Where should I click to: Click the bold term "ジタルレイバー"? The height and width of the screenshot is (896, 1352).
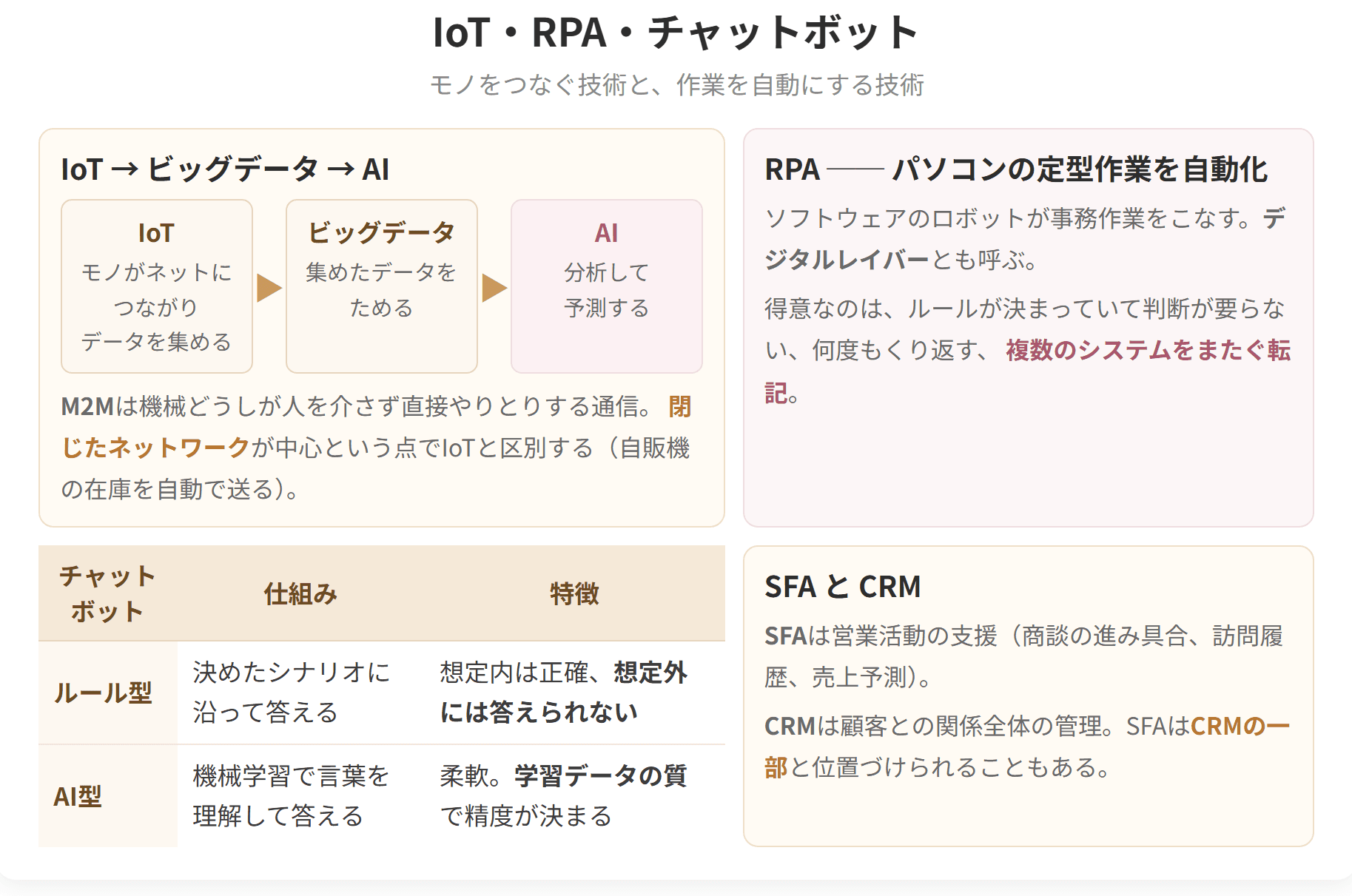(847, 260)
